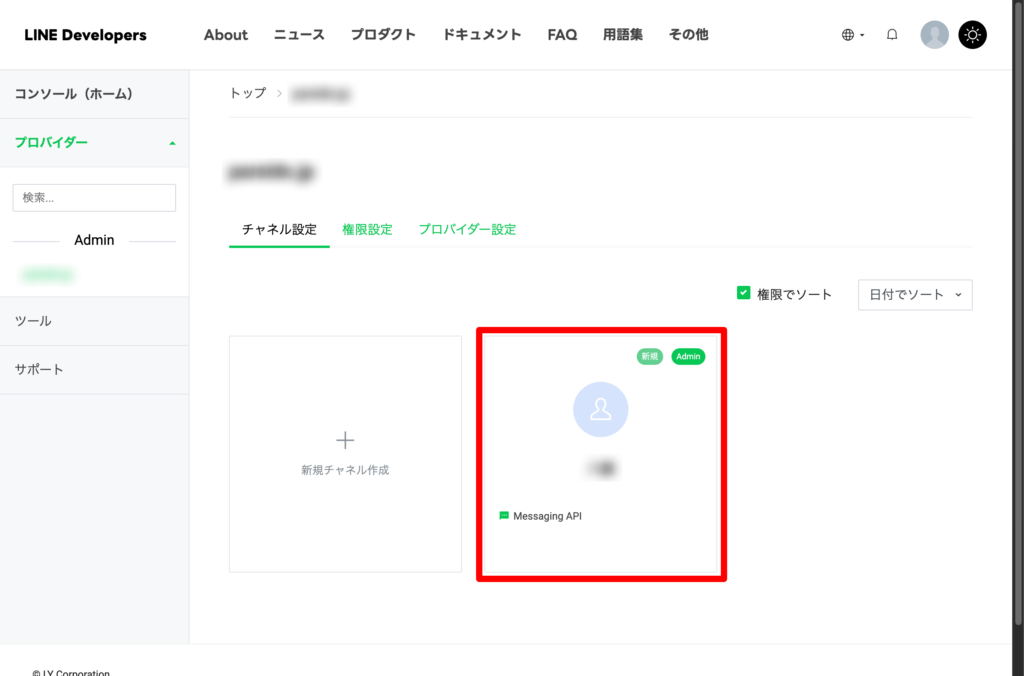1024x676 pixels.
Task: Switch to the 権限設定 tab
Action: click(x=367, y=229)
